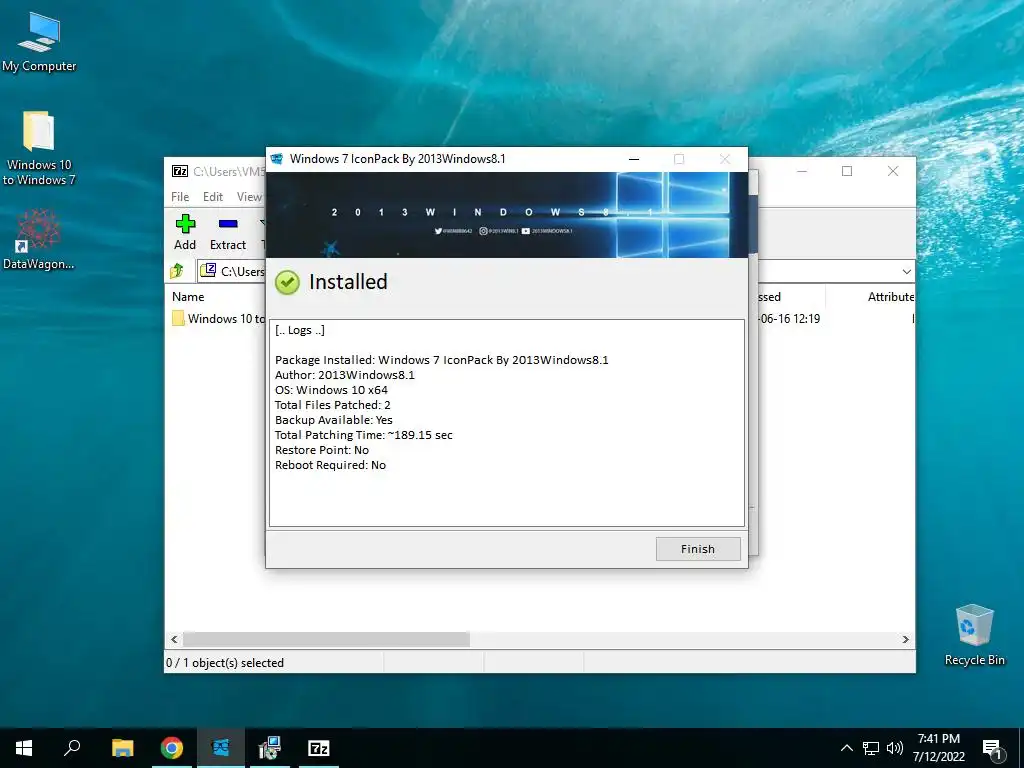Click the right scroll arrow in 7-Zip
1024x768 pixels.
point(906,639)
